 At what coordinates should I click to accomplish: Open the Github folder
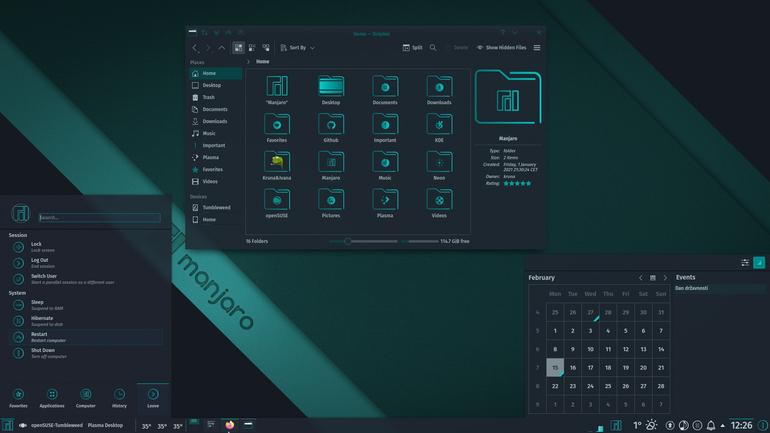[331, 128]
